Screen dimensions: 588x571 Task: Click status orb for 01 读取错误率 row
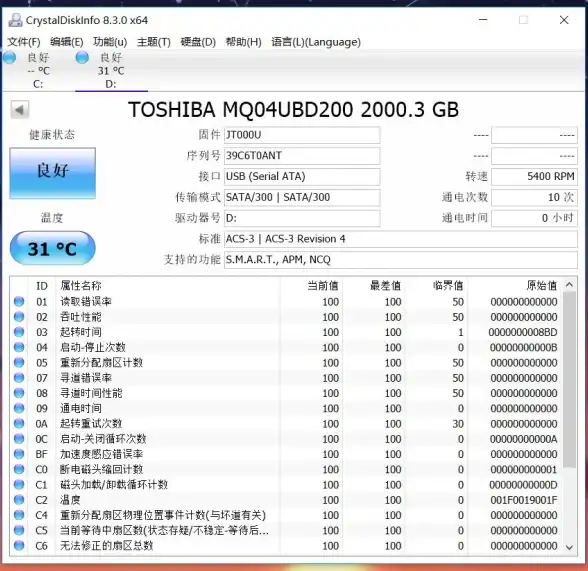[x=19, y=302]
